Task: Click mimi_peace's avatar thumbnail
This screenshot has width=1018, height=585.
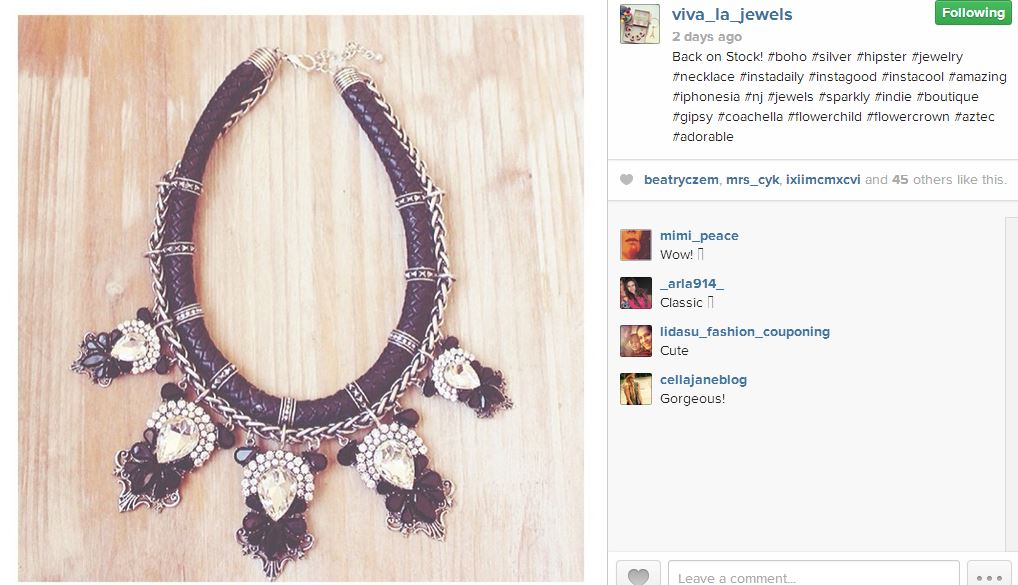Action: pos(636,245)
